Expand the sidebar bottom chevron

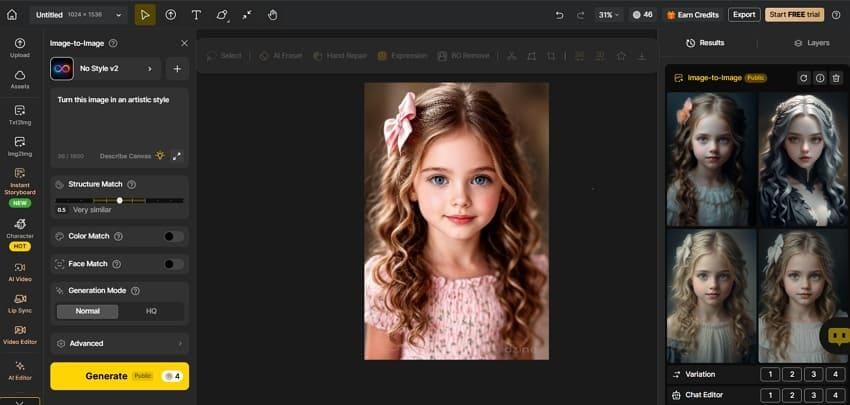[20, 402]
